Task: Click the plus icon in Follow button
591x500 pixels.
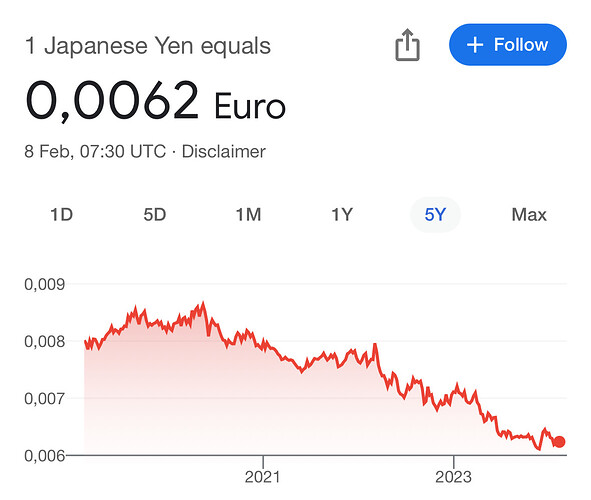Action: click(475, 45)
